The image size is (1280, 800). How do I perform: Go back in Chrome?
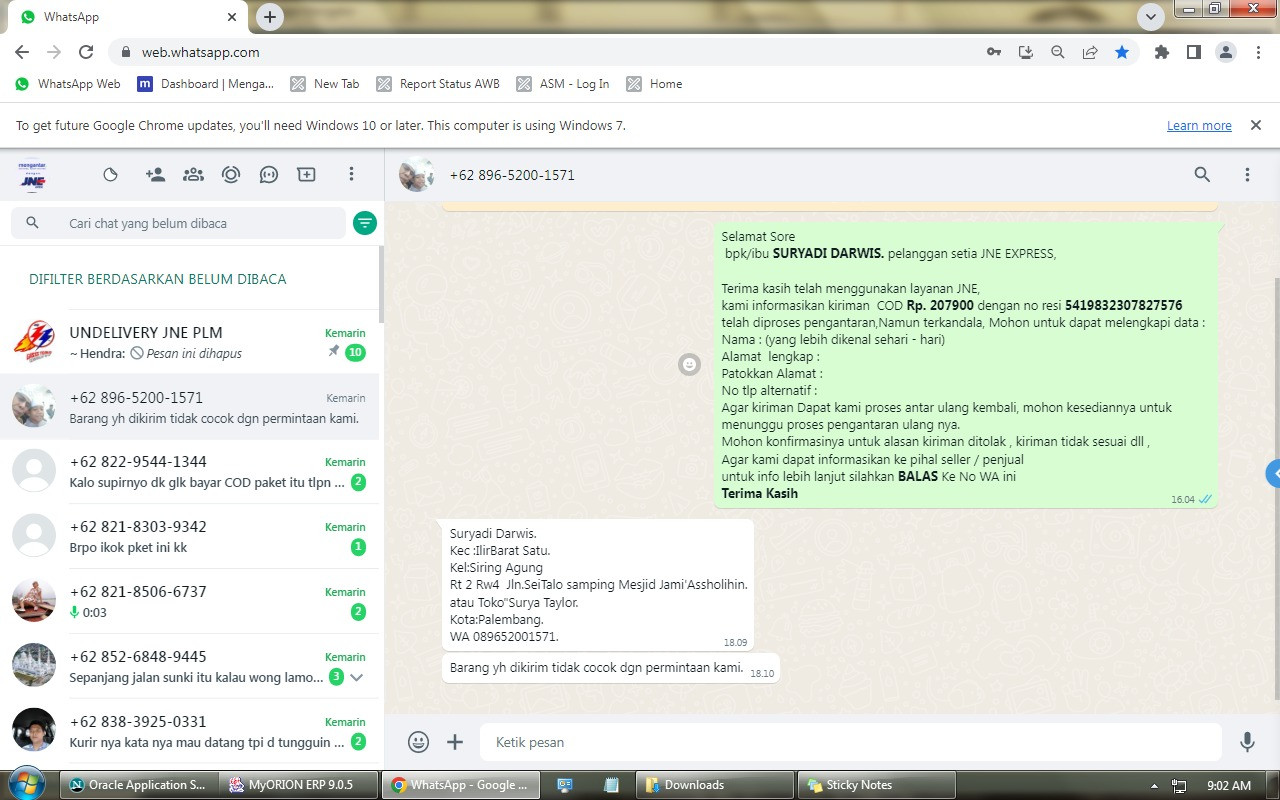[x=22, y=52]
